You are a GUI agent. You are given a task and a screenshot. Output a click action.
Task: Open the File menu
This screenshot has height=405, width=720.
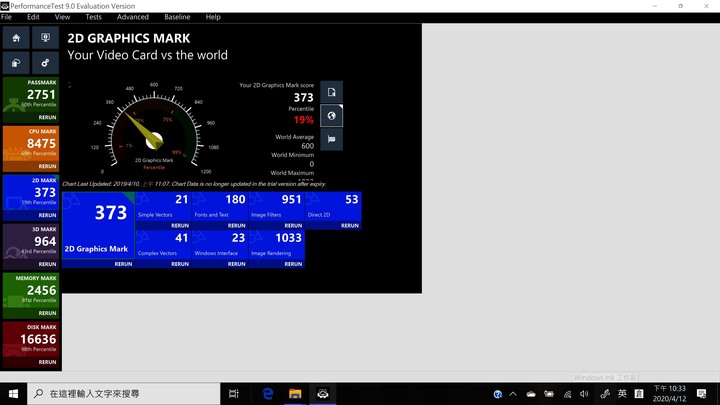point(6,17)
